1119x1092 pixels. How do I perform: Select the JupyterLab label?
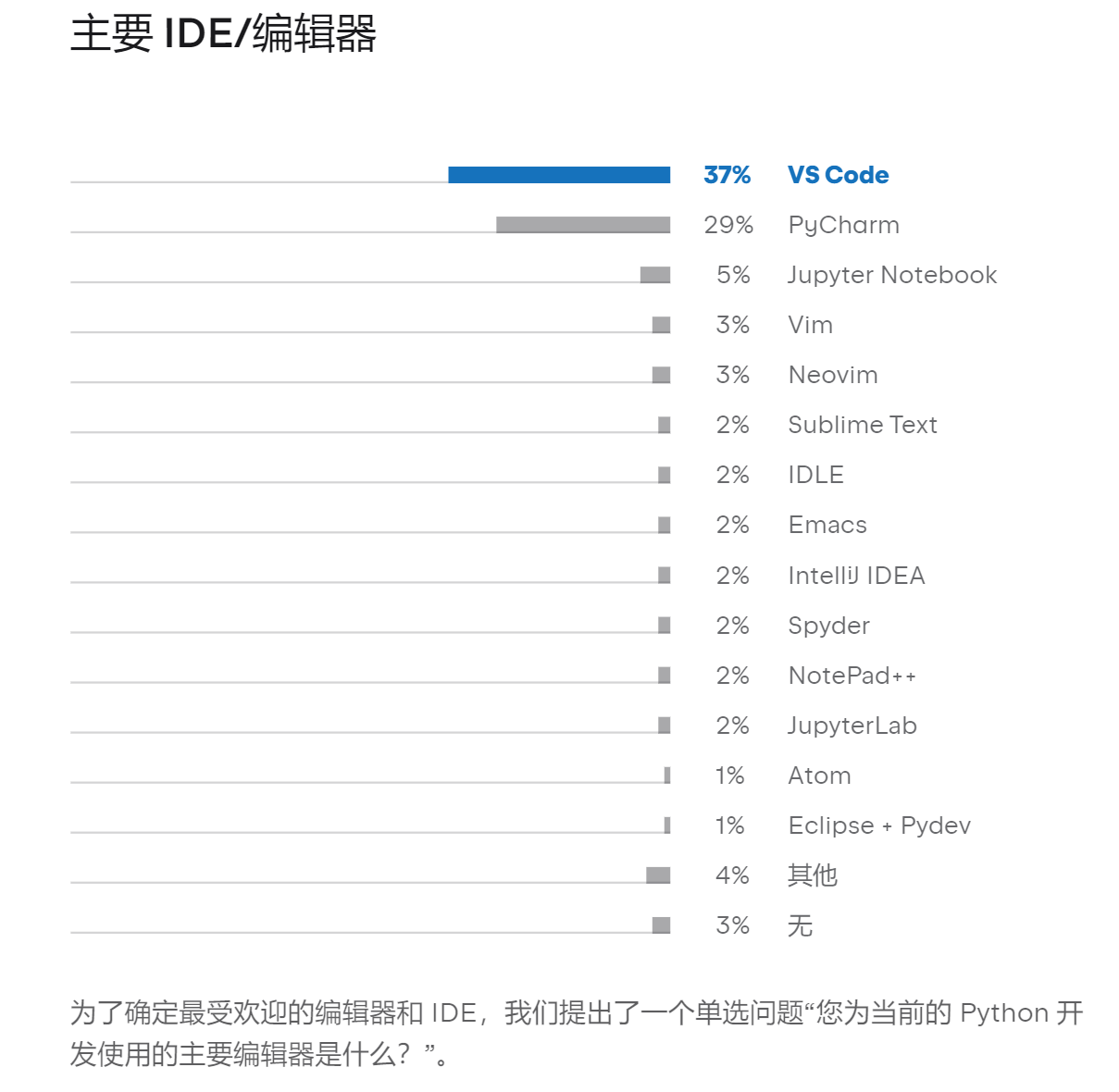852,726
